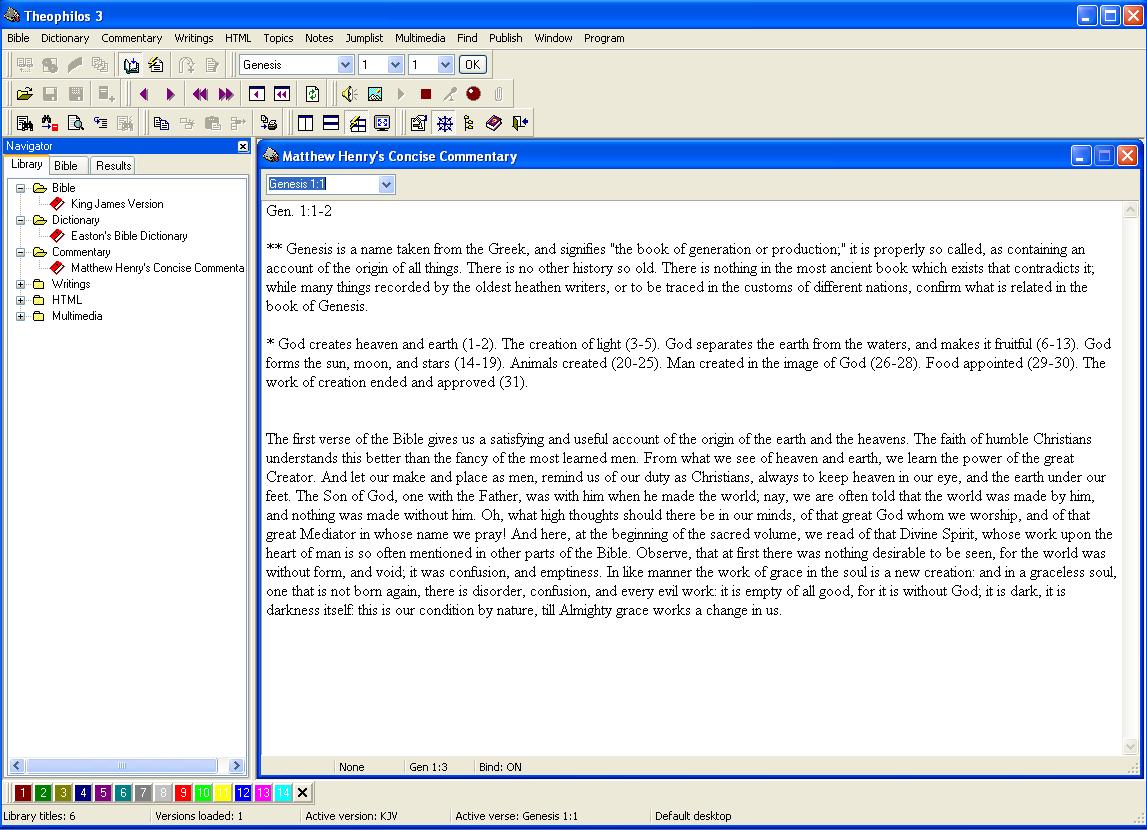Image resolution: width=1147 pixels, height=830 pixels.
Task: Click the printer with pages icon
Action: [269, 123]
